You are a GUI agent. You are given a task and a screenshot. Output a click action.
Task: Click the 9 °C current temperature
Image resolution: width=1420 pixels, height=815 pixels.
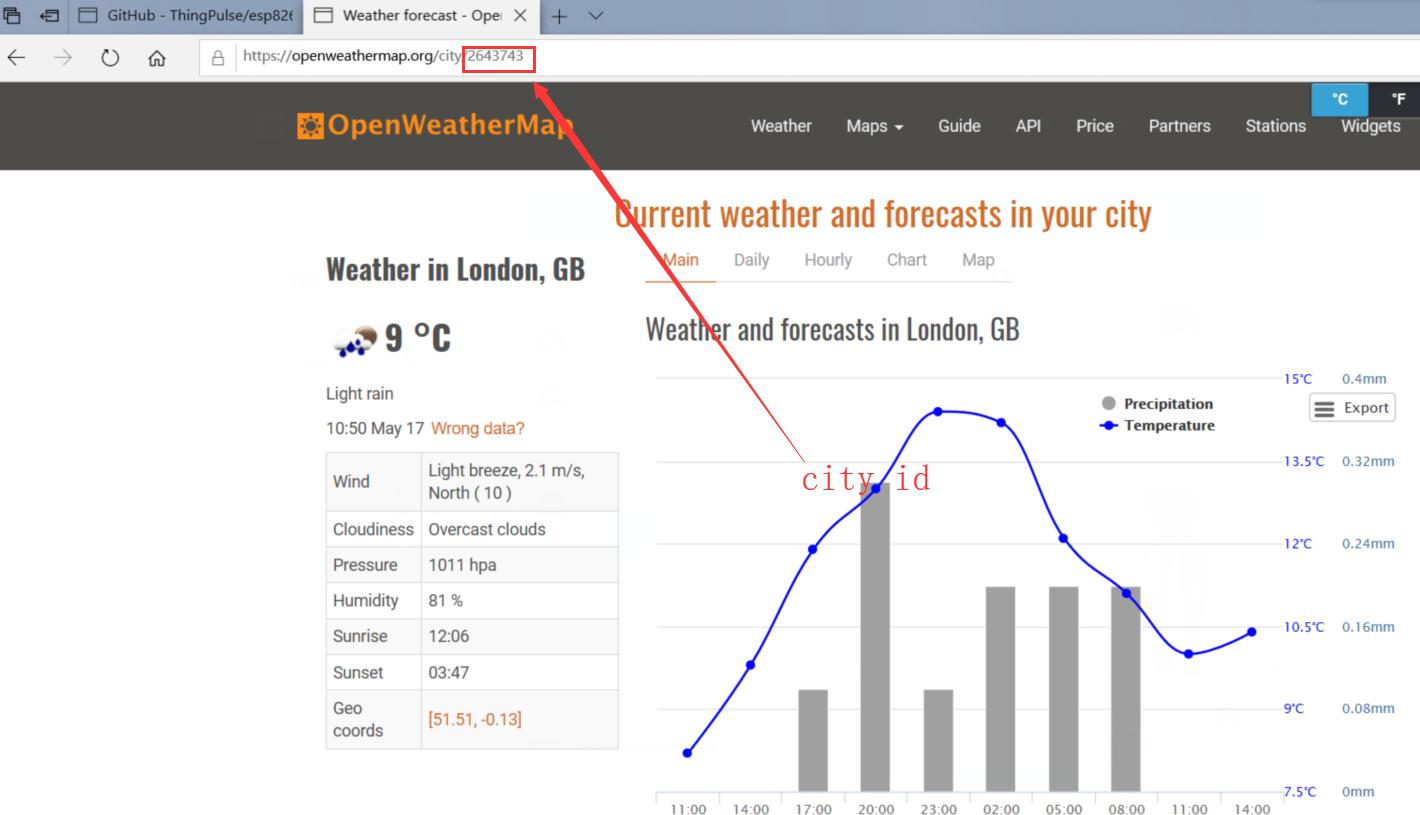click(418, 338)
